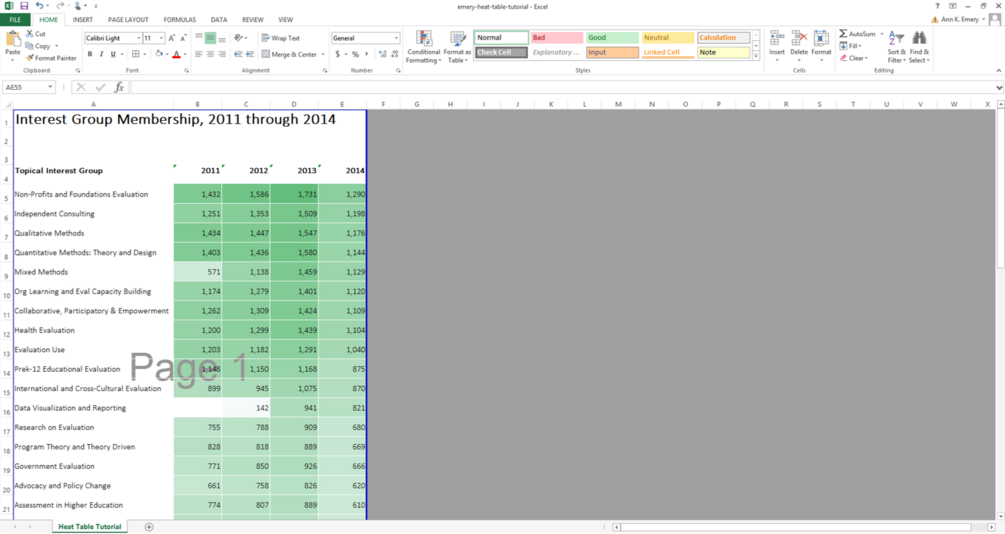Click AutoSum
1005x534 pixels.
pos(858,33)
